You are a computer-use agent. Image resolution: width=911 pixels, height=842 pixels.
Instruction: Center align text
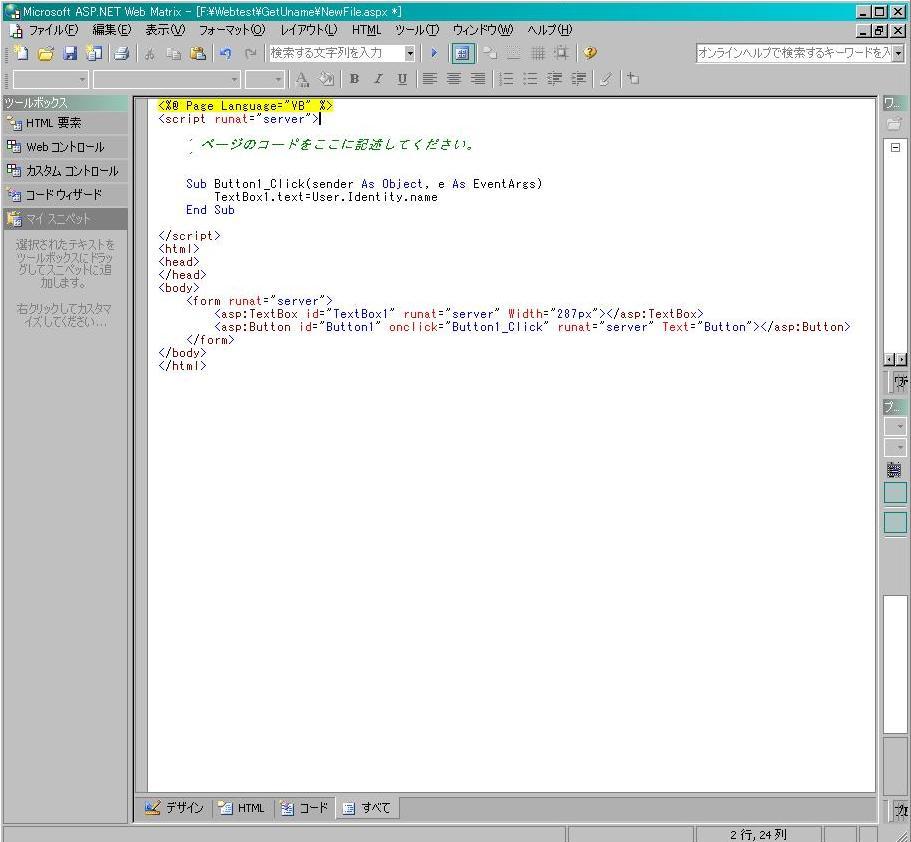tap(454, 79)
